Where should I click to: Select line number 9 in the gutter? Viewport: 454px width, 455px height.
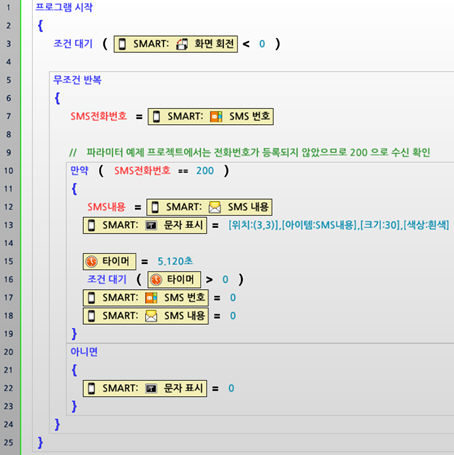point(9,153)
